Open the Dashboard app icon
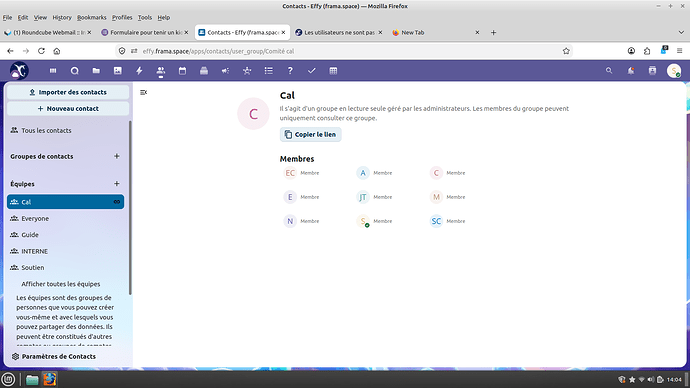The image size is (690, 388). point(53,70)
